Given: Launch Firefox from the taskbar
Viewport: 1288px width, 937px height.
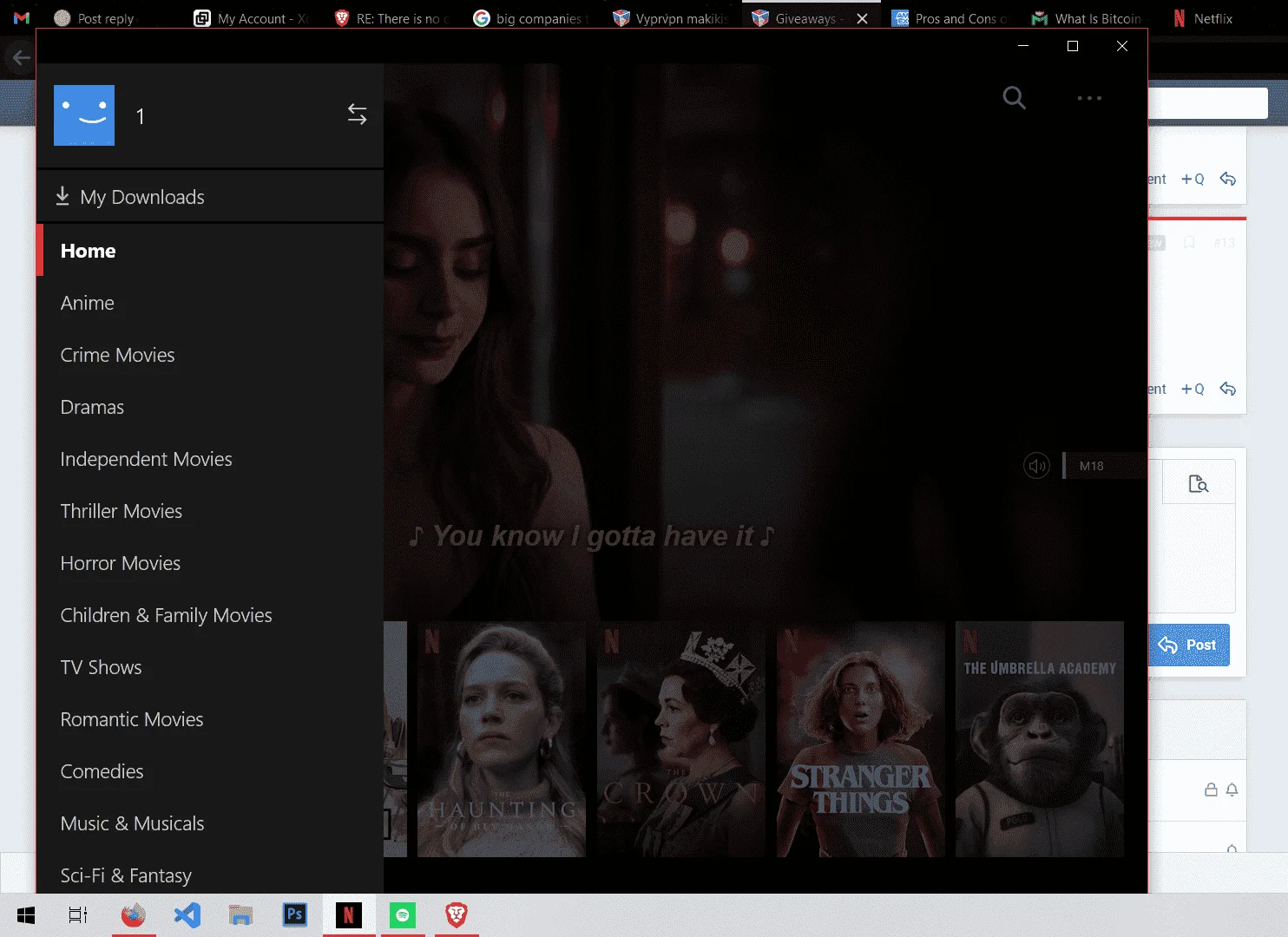Looking at the screenshot, I should click(134, 915).
